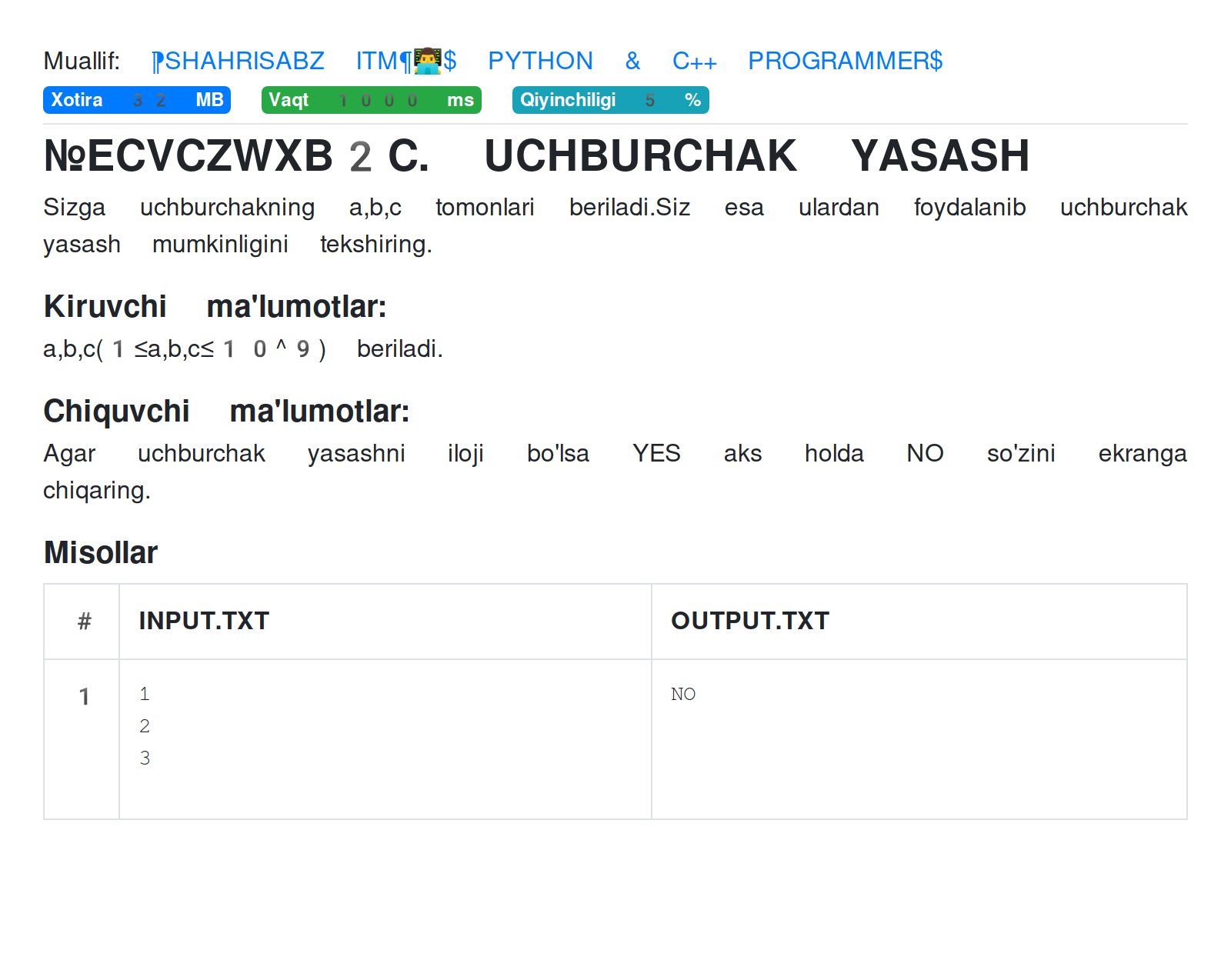Click the green Vaqt time limit badge
1231x980 pixels.
coord(372,99)
